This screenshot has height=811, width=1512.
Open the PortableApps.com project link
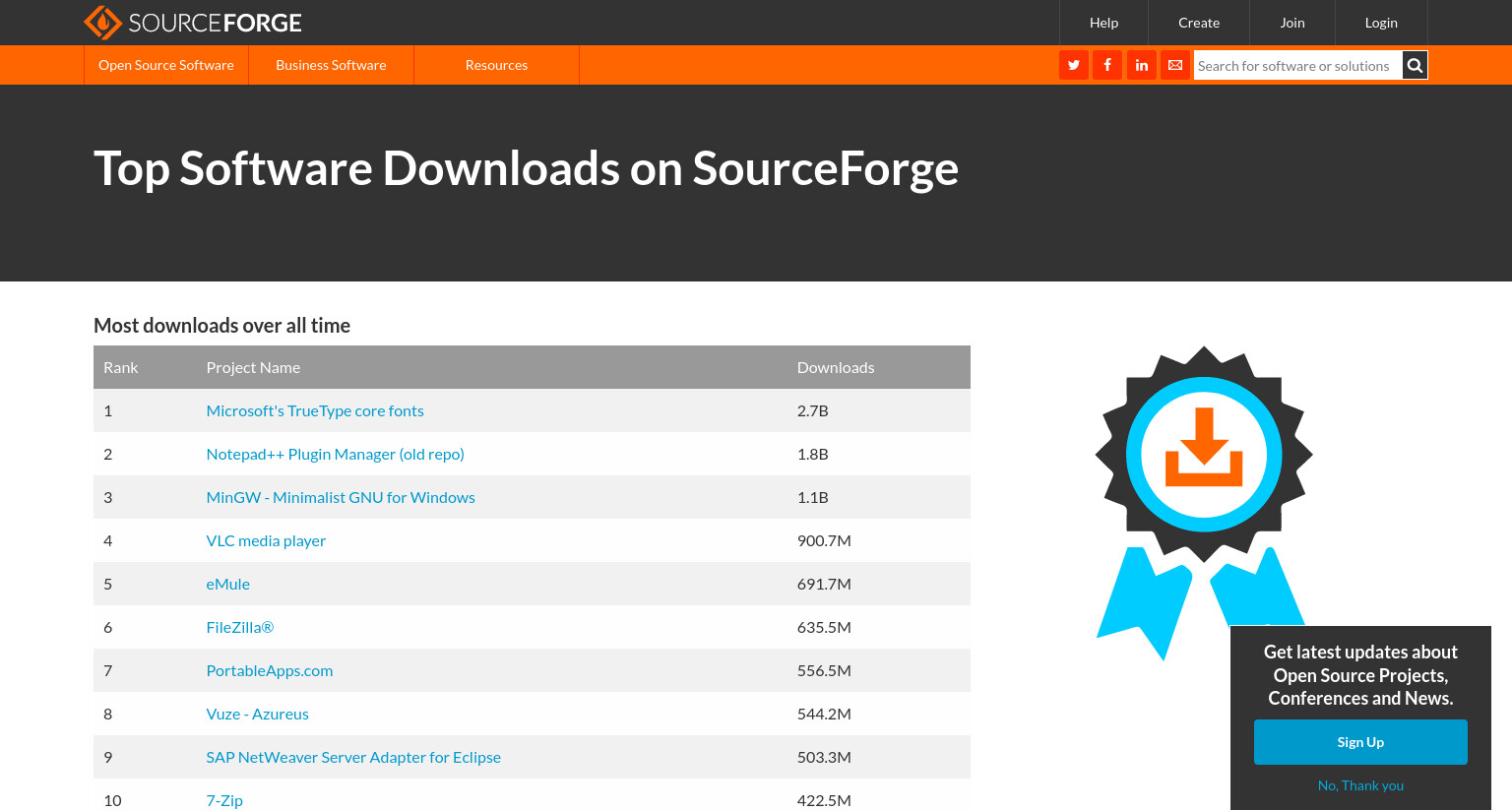coord(270,670)
